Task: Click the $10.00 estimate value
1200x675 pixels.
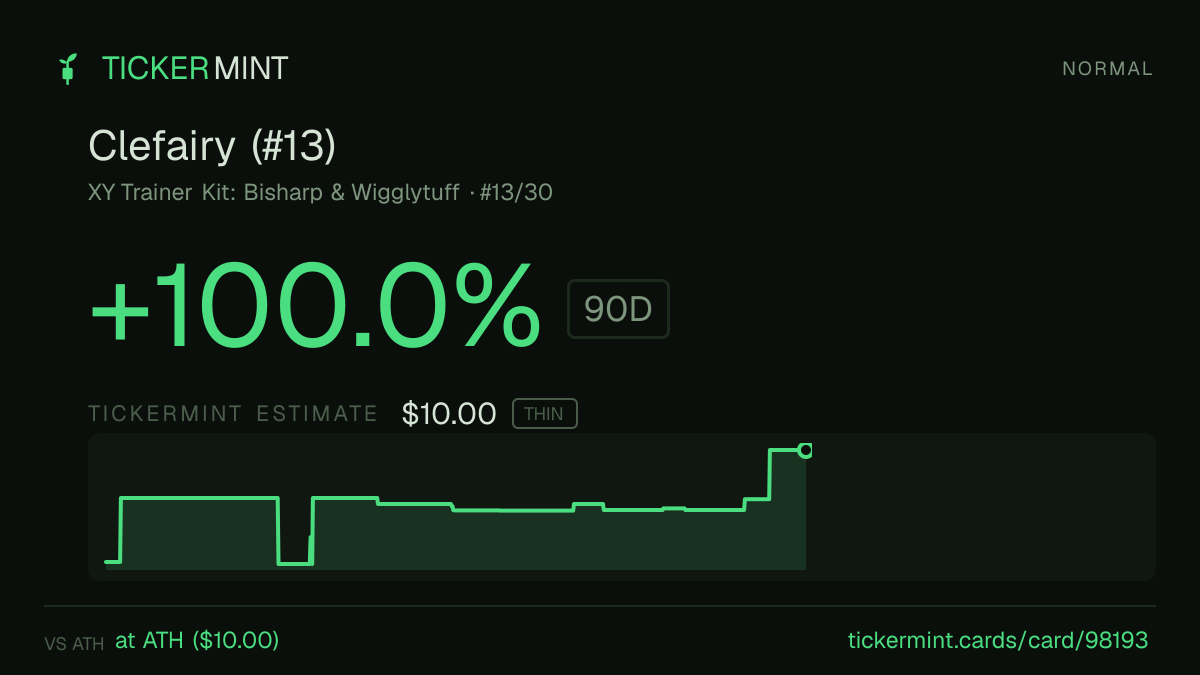Action: coord(449,413)
